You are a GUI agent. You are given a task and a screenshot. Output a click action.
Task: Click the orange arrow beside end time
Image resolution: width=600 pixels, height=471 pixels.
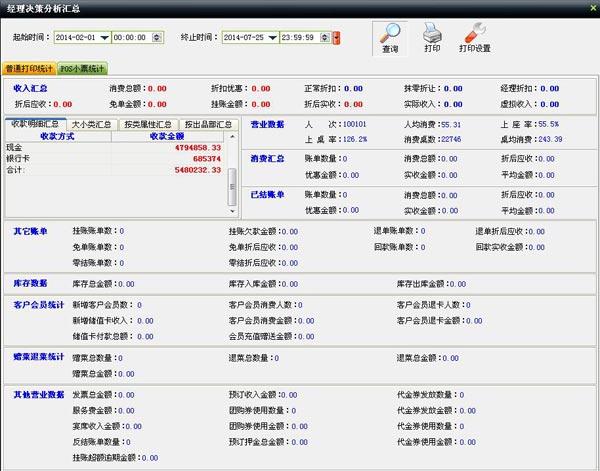[x=336, y=38]
